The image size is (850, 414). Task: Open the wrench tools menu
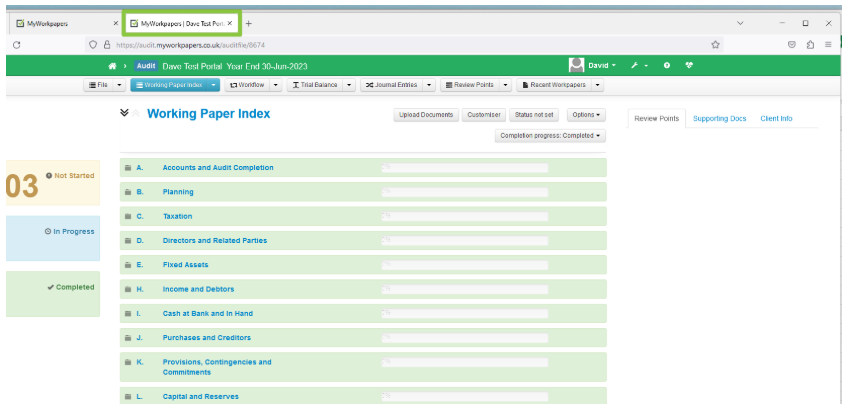pos(634,65)
